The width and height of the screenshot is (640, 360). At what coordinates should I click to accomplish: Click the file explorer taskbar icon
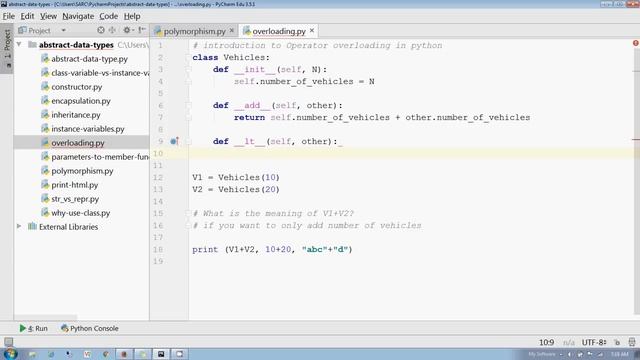tap(32, 354)
